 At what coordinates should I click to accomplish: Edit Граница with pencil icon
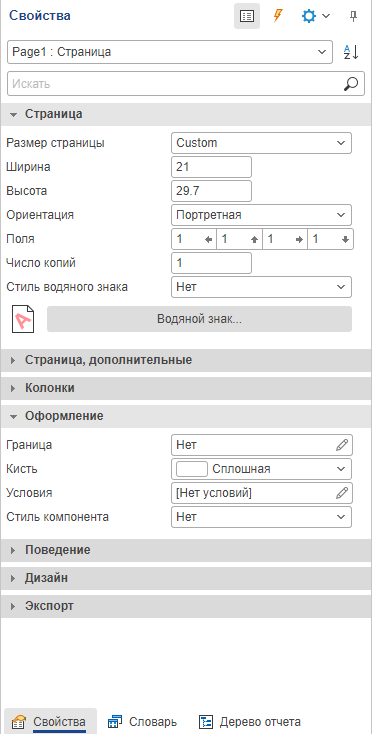pyautogui.click(x=342, y=445)
